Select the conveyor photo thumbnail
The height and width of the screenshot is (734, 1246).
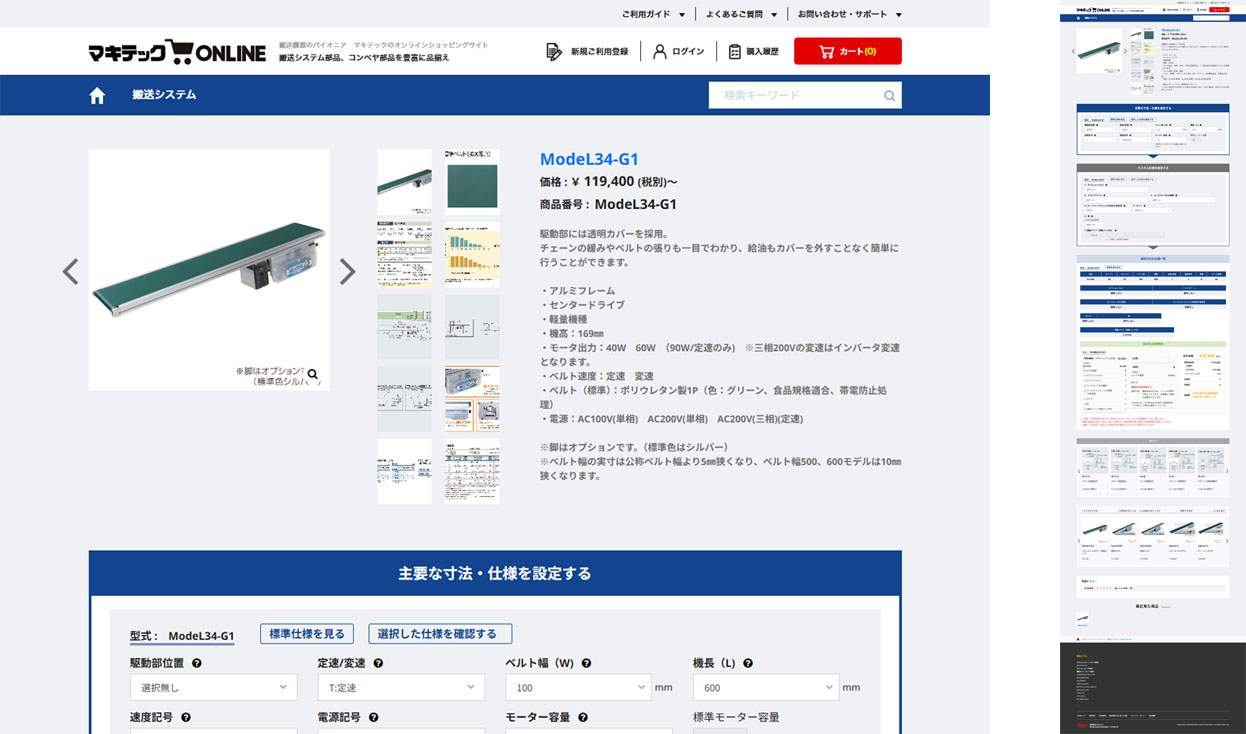point(404,182)
